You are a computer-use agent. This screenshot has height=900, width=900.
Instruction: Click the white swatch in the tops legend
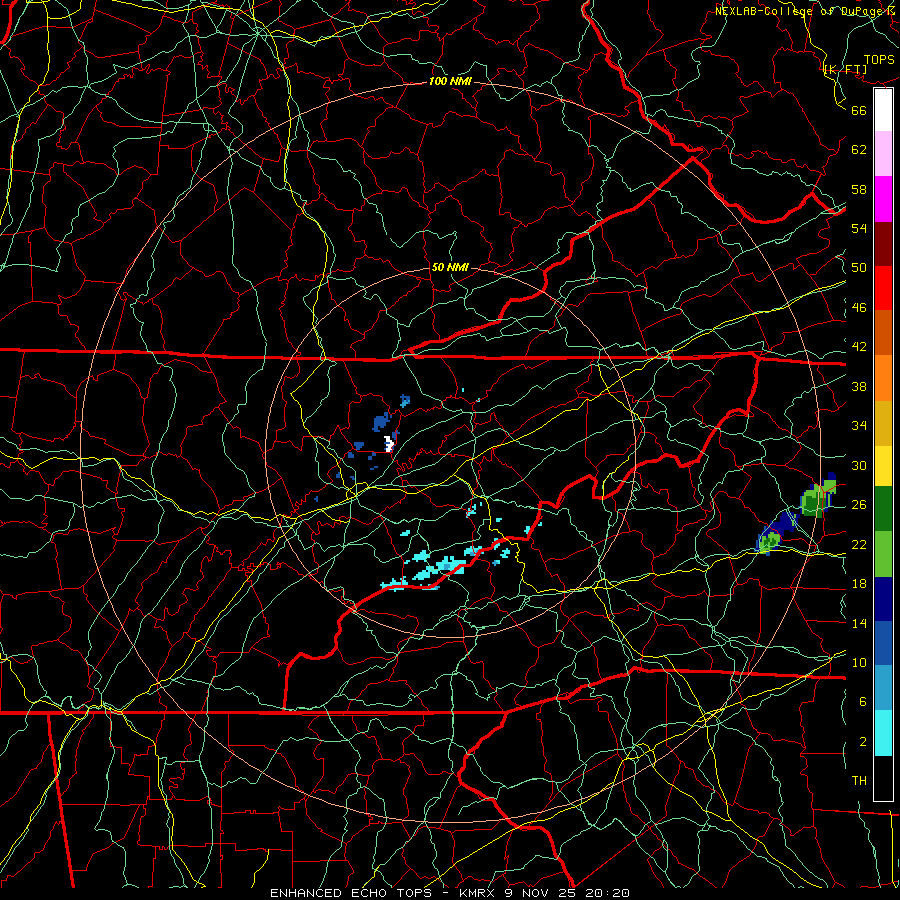[883, 110]
